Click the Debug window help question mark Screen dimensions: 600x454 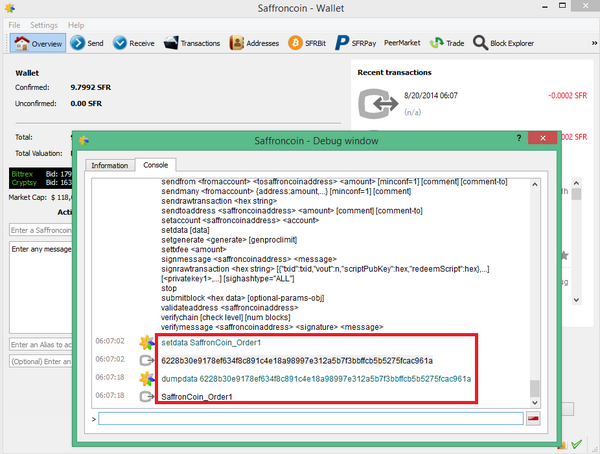coord(519,138)
